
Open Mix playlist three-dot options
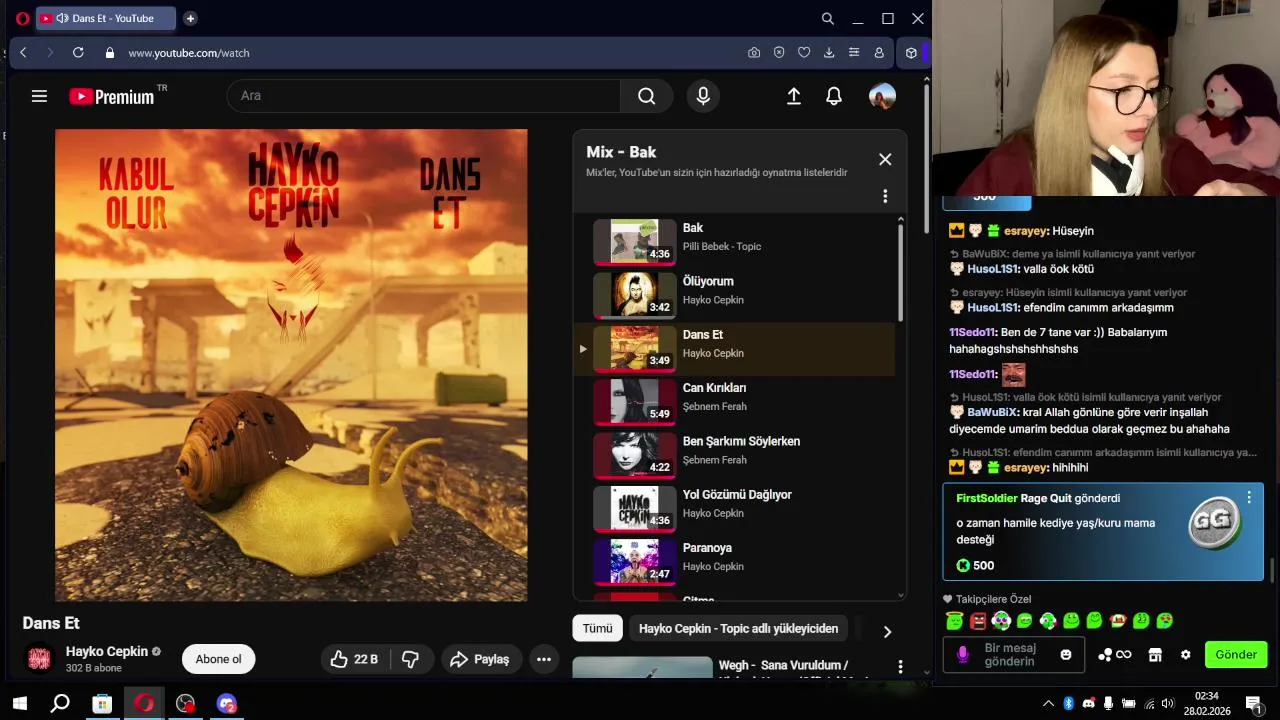[x=885, y=196]
